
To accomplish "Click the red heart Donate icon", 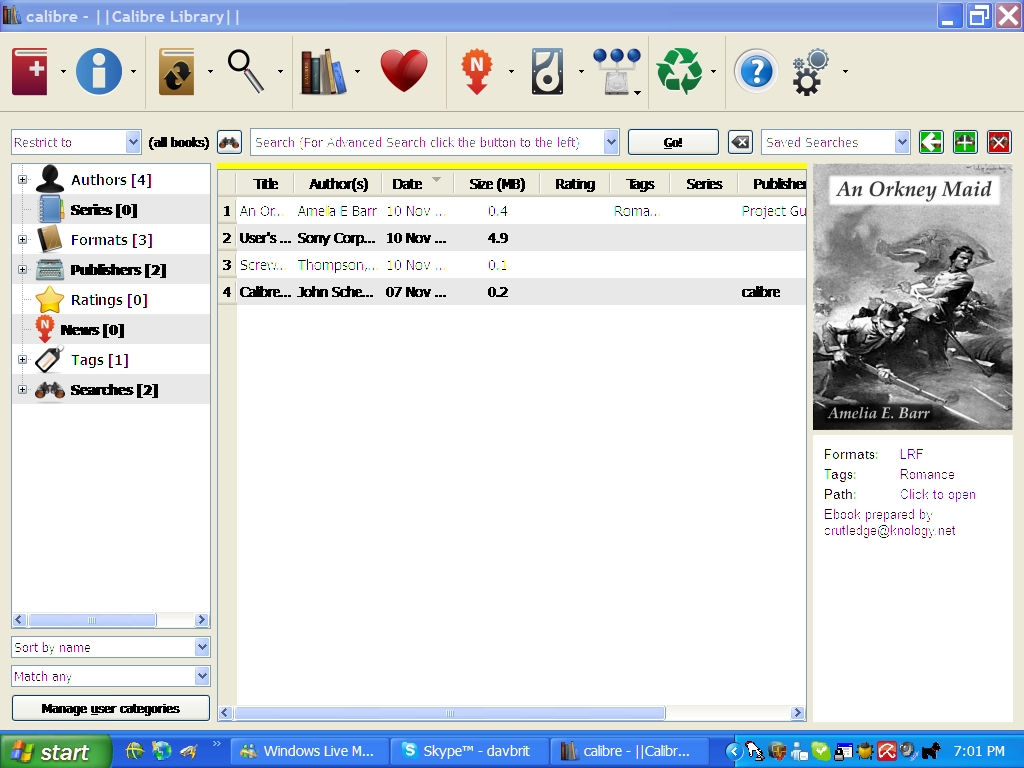I will [404, 71].
